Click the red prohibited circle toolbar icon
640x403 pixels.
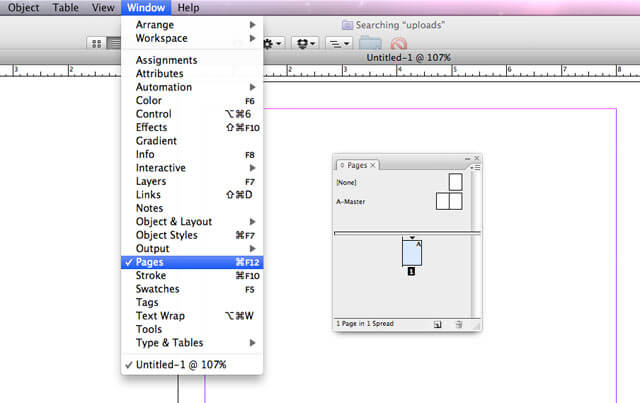pyautogui.click(x=399, y=43)
